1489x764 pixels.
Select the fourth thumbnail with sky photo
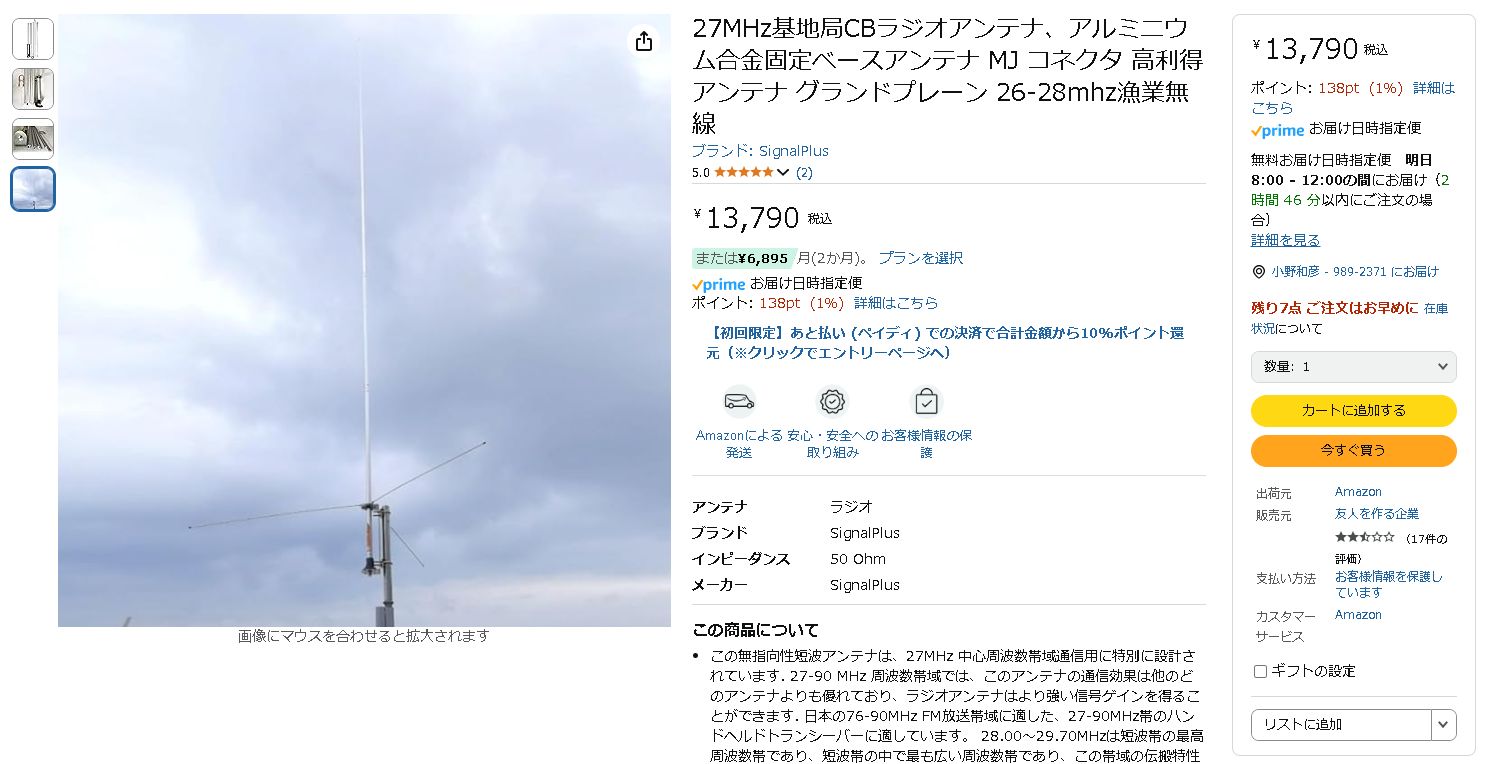coord(33,189)
